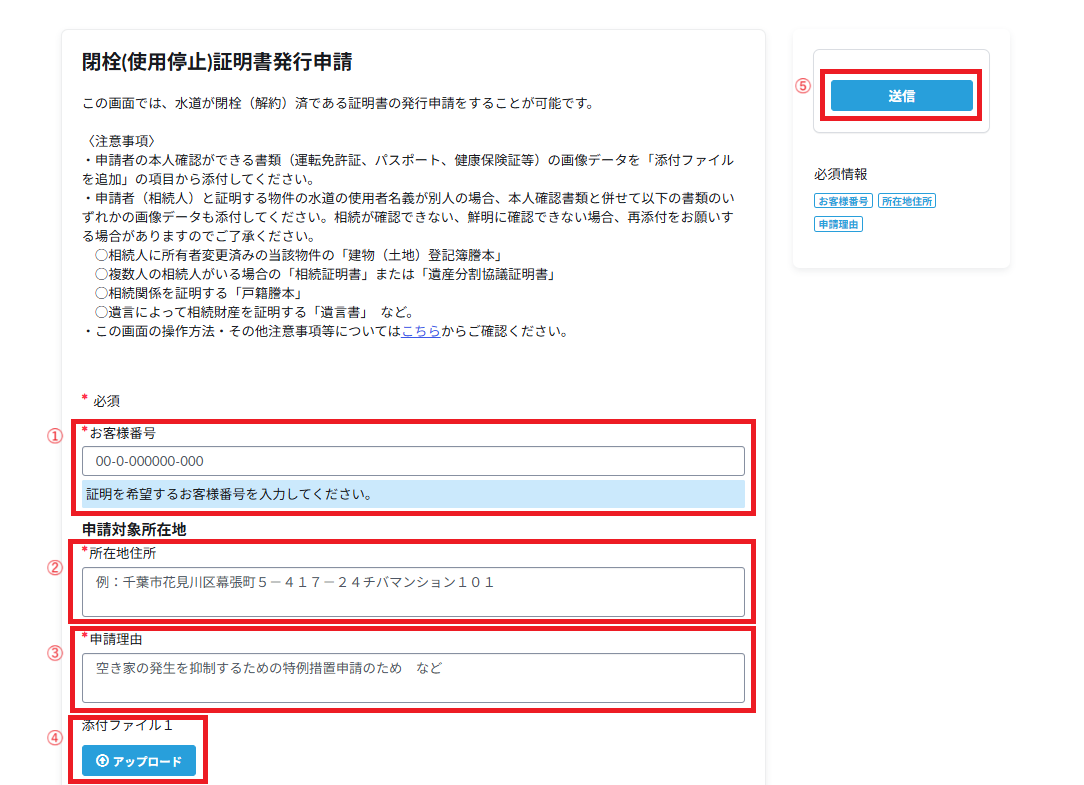Click the circled number ④ marker
The height and width of the screenshot is (785, 1084).
click(56, 738)
